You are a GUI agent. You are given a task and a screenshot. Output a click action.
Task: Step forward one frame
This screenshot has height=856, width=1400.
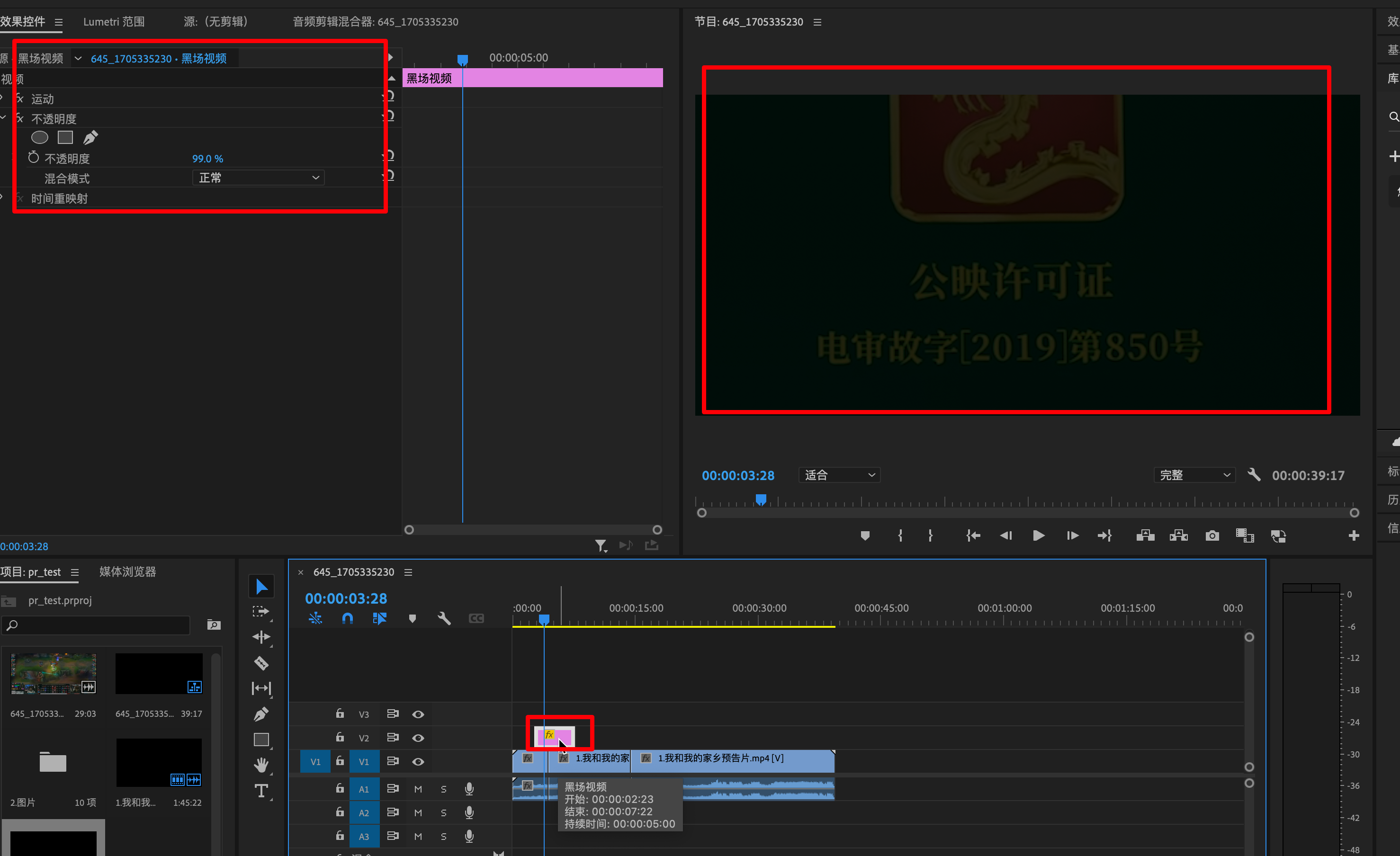coord(1072,535)
